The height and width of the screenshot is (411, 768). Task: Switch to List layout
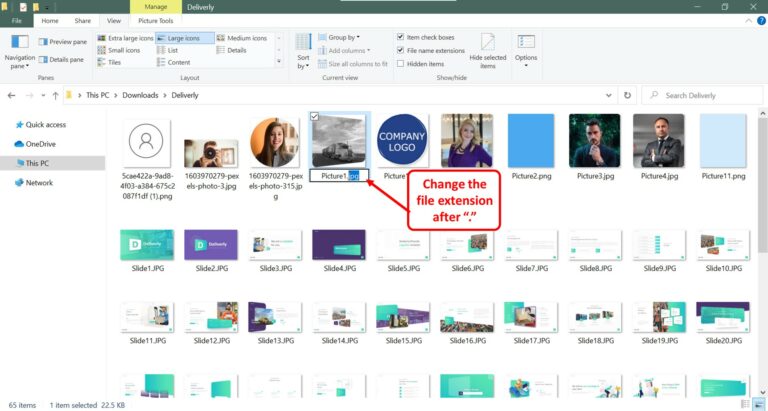pyautogui.click(x=168, y=50)
